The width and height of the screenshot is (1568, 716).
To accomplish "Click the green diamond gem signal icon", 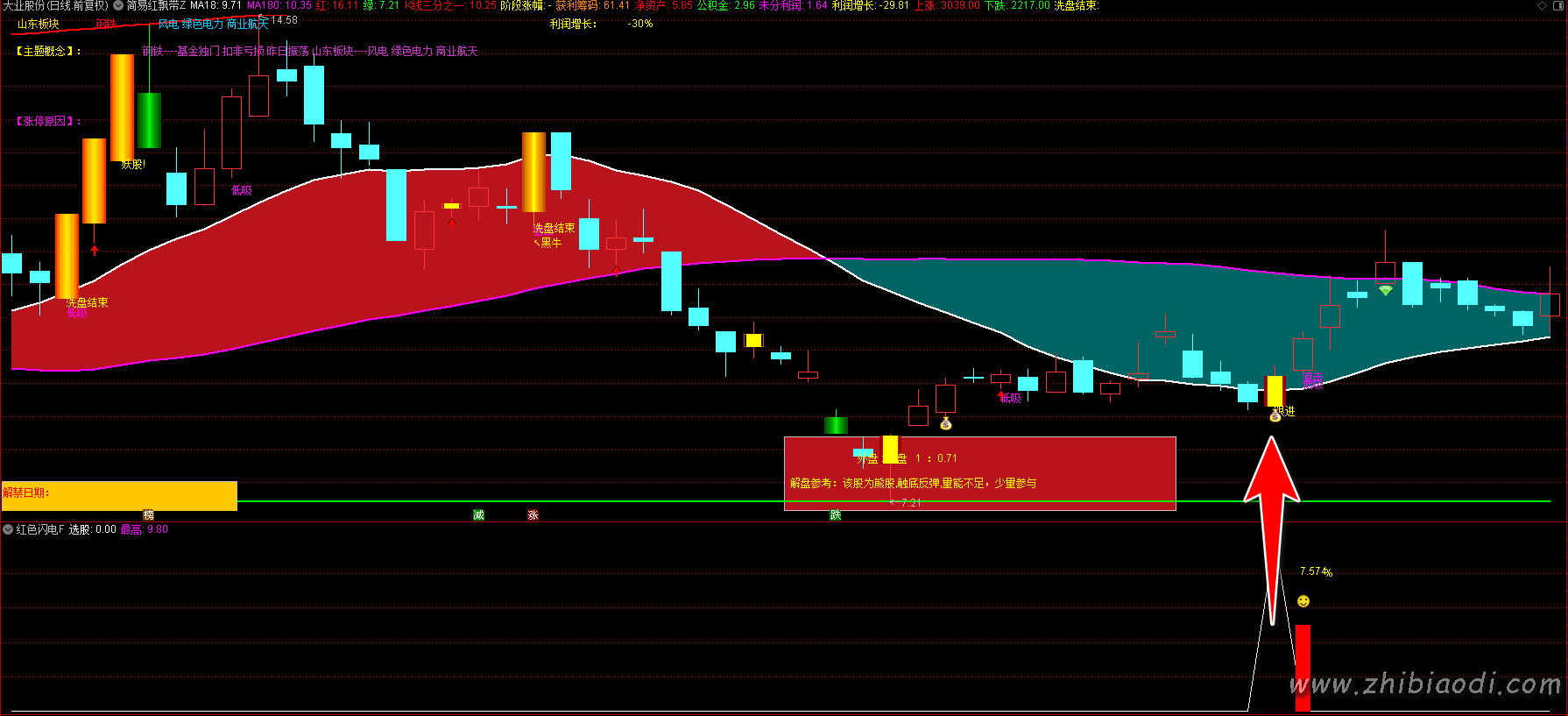I will [1385, 290].
